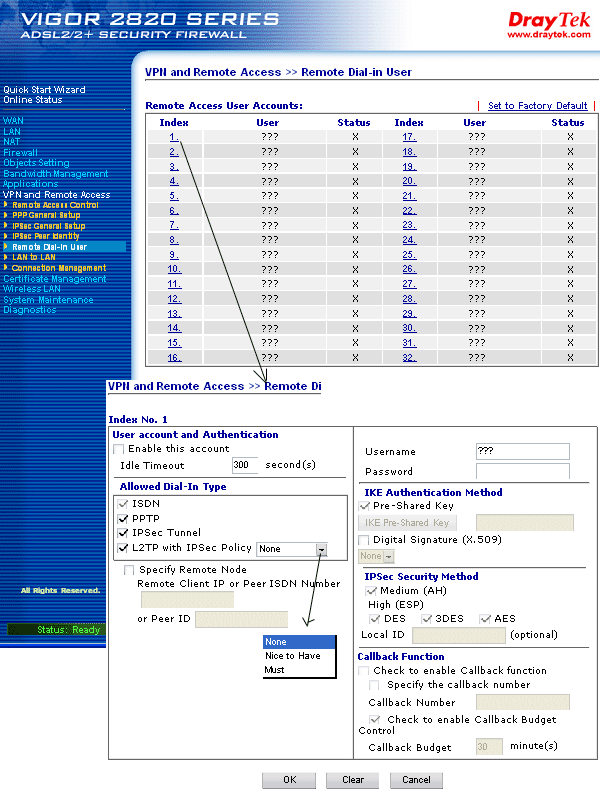Check Specify the callback number box

pyautogui.click(x=374, y=685)
